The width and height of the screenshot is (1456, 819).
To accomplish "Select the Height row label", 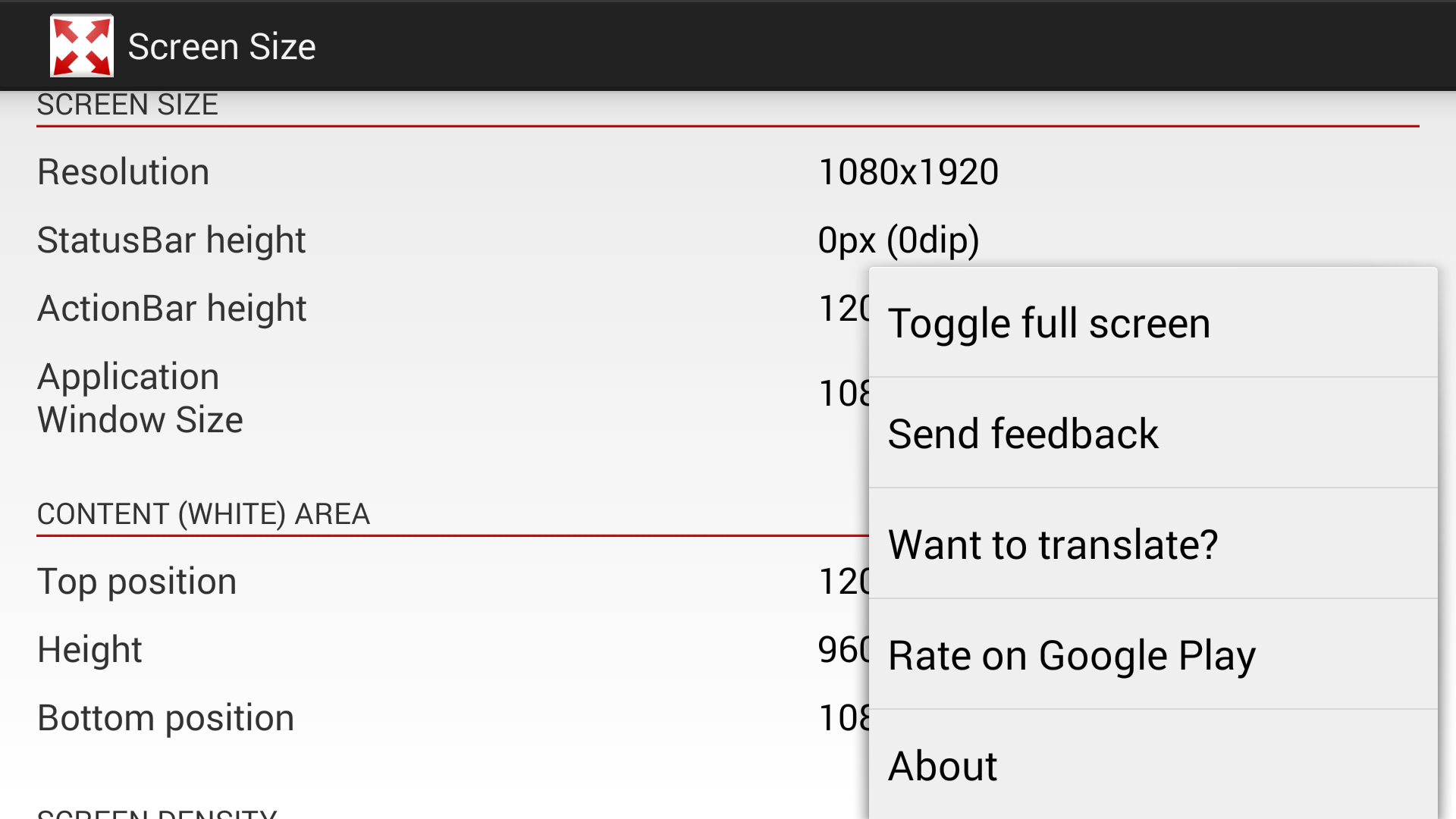I will (x=89, y=650).
